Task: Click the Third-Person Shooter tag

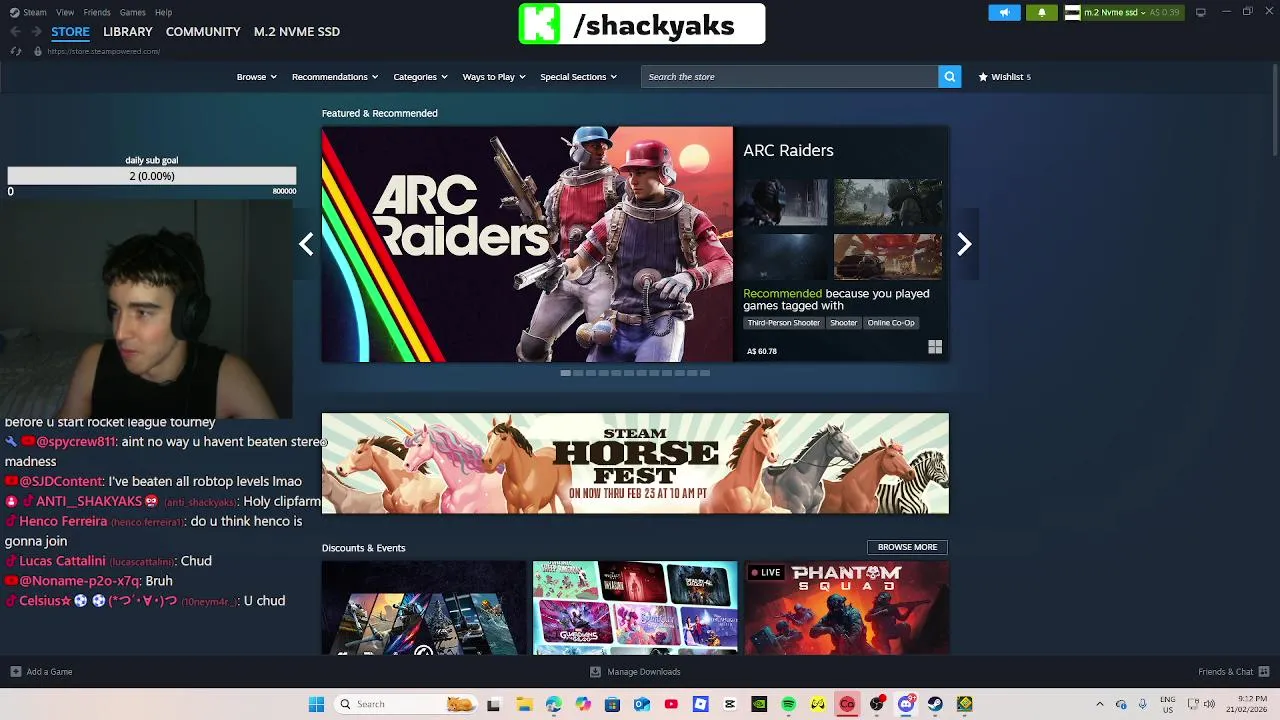Action: pos(783,323)
